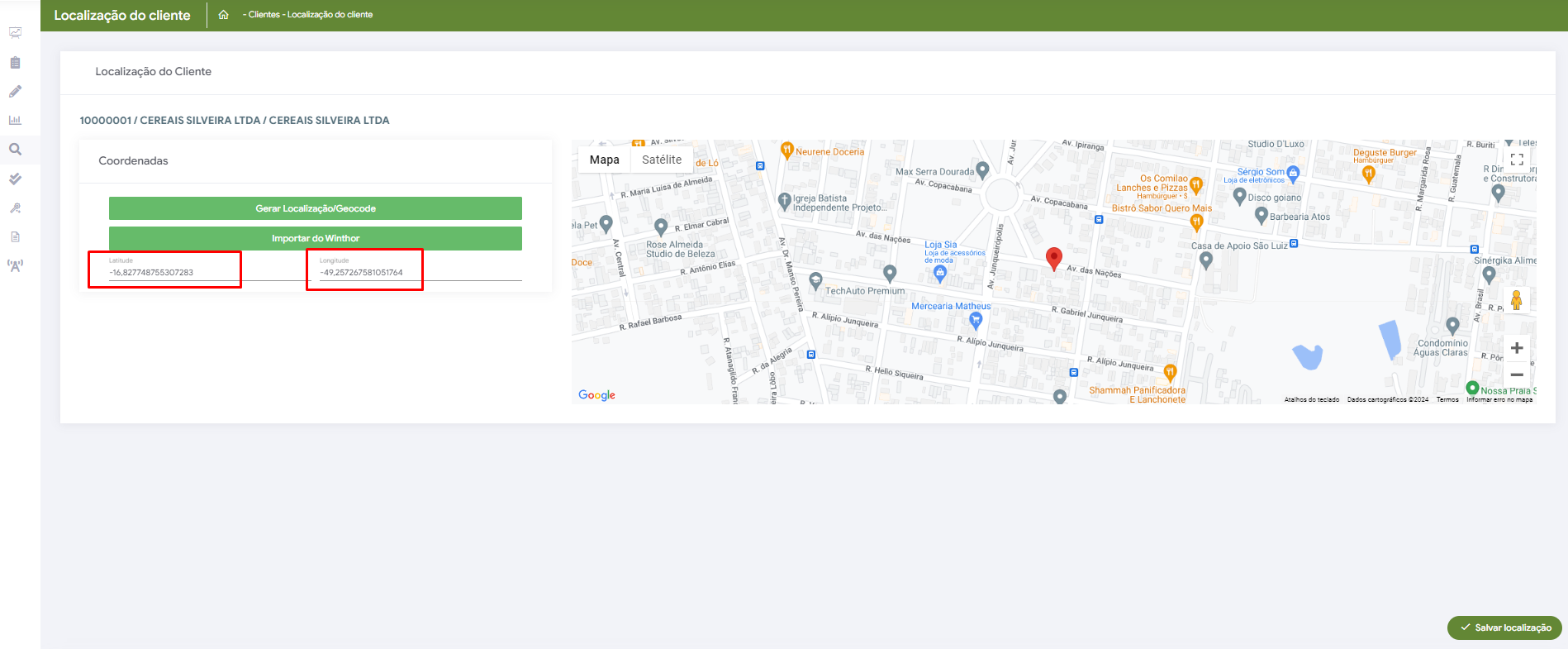Zoom out on the map
The width and height of the screenshot is (1568, 649).
click(x=1516, y=375)
